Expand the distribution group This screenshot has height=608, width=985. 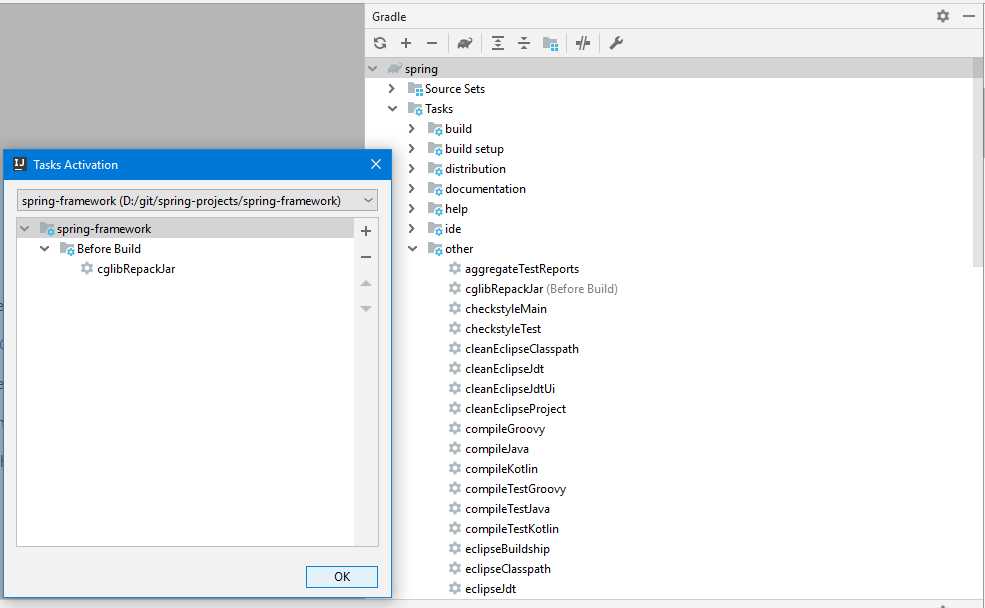pyautogui.click(x=412, y=168)
